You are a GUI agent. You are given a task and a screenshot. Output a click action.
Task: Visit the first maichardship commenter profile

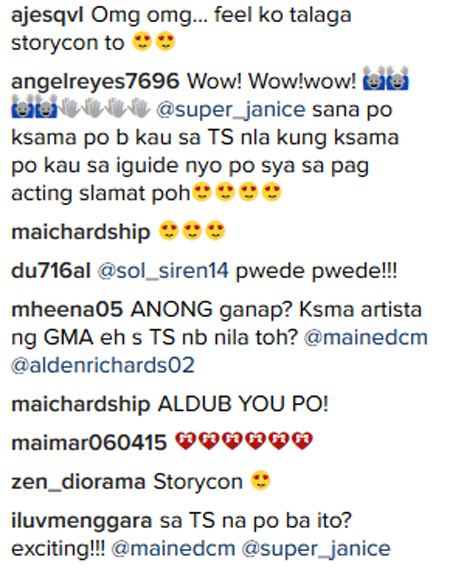(x=81, y=232)
